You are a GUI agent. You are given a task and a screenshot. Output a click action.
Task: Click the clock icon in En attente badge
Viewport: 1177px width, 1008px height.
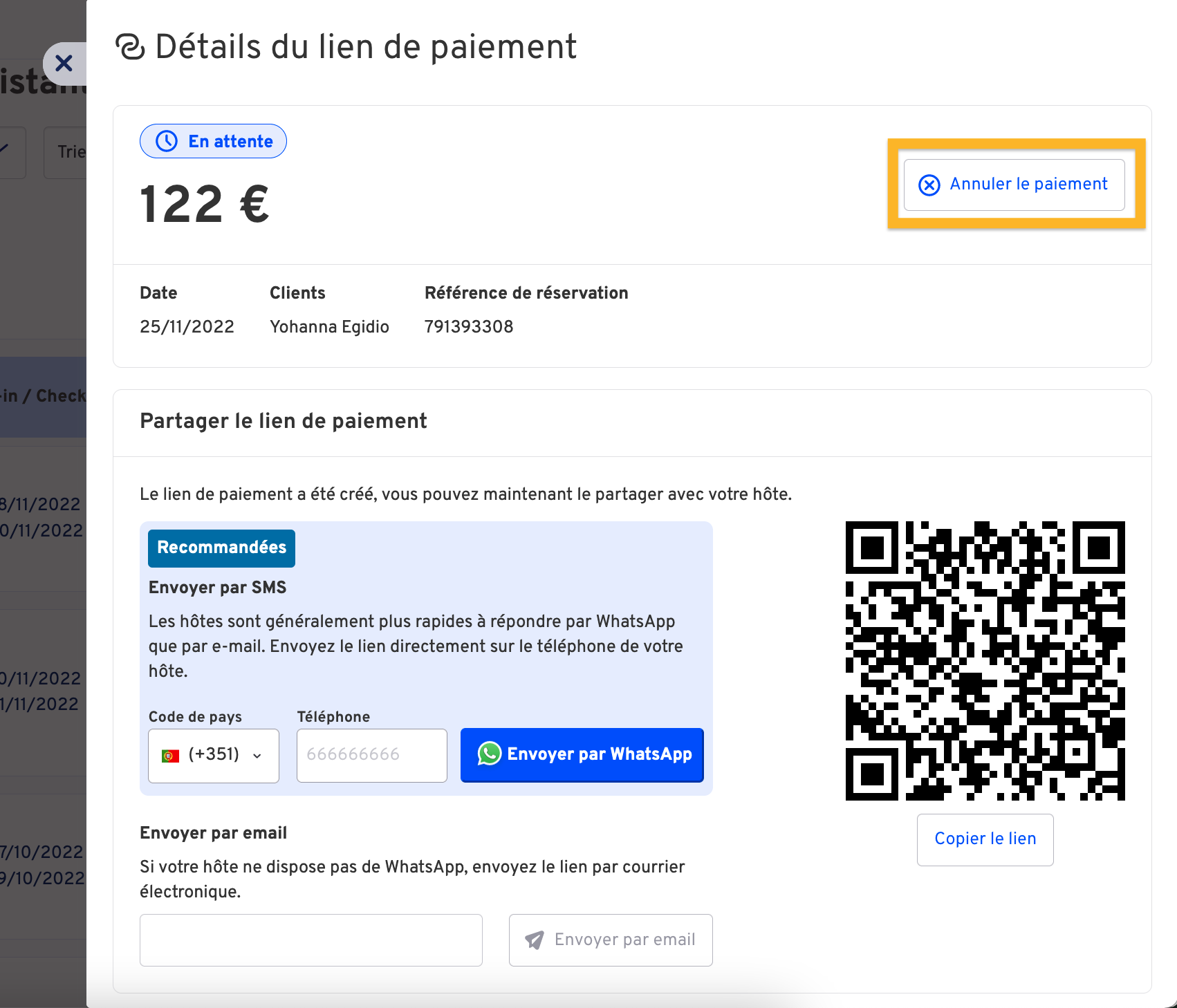pos(167,141)
